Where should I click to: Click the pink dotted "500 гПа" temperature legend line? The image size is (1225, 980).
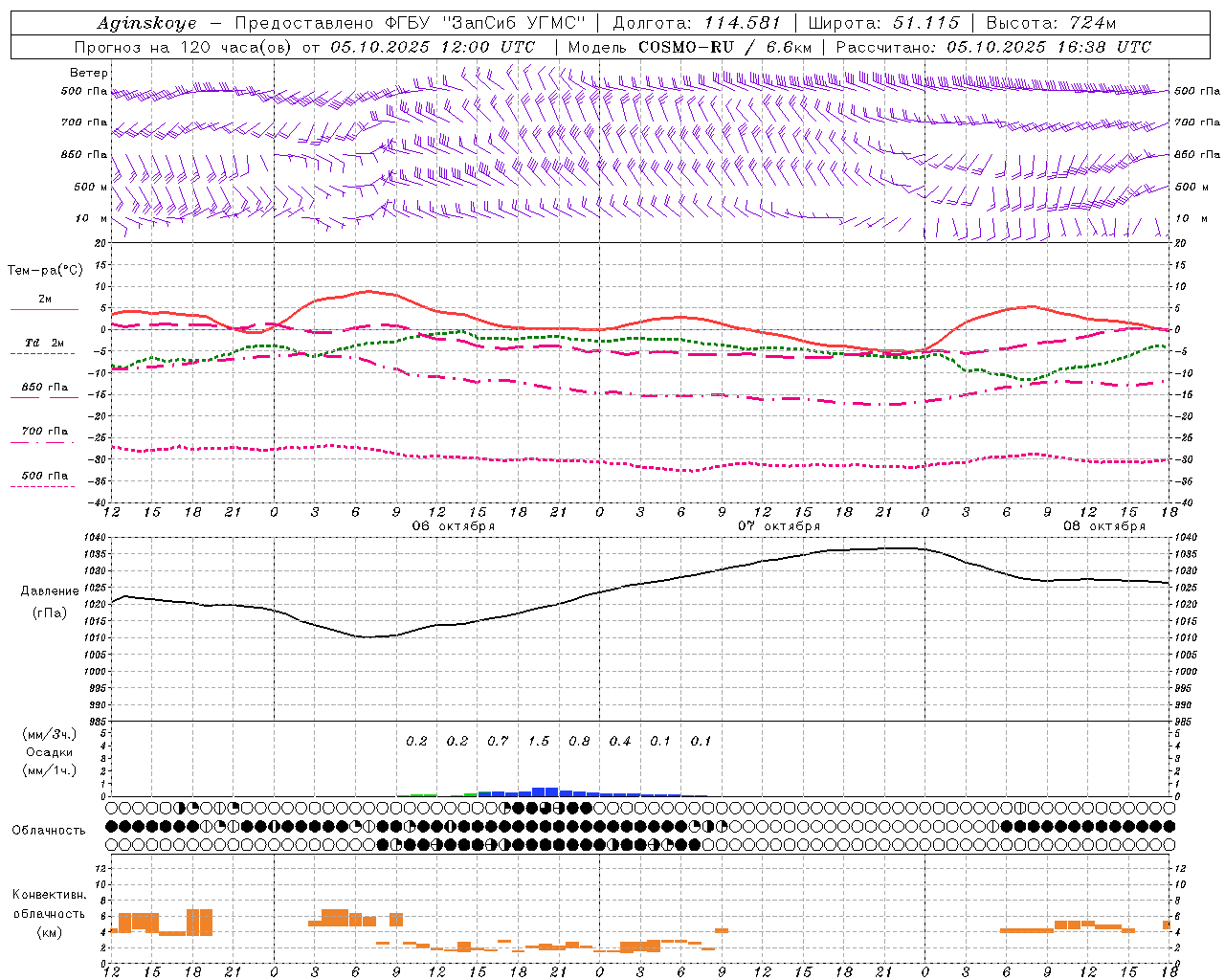[x=42, y=486]
